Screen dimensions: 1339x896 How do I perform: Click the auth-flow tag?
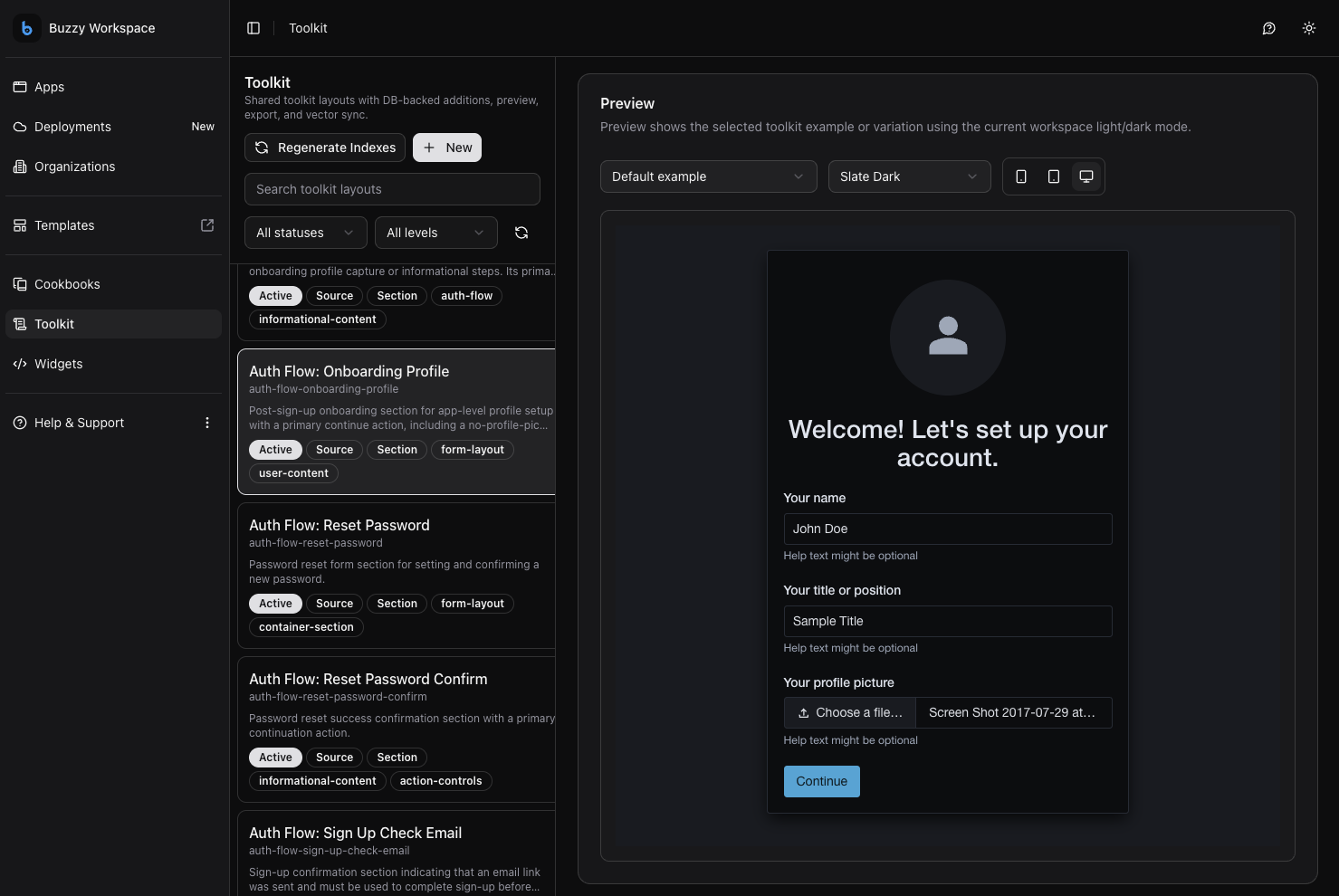point(467,296)
